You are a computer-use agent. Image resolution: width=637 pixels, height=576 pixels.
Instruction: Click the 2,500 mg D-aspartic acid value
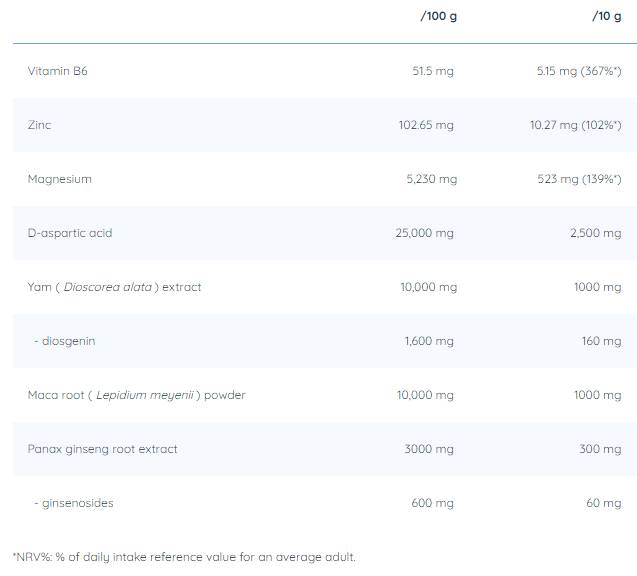point(594,233)
